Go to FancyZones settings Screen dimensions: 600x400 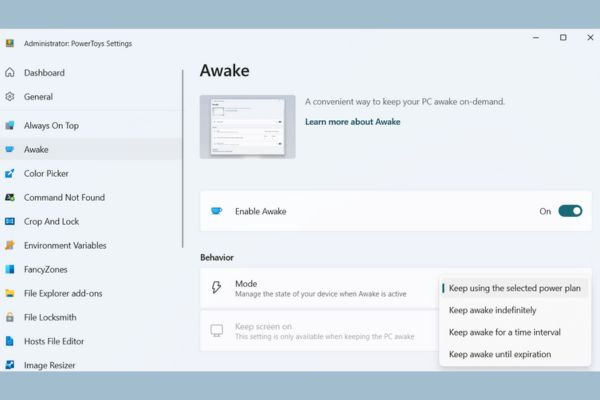[90, 269]
